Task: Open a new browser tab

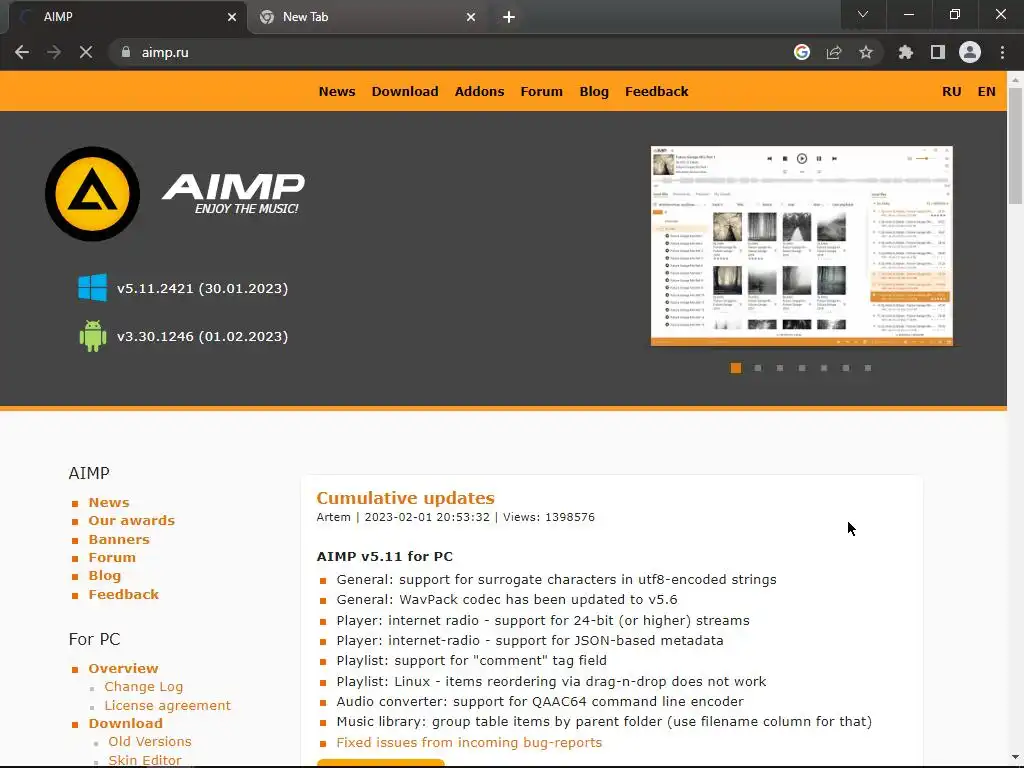Action: 509,17
